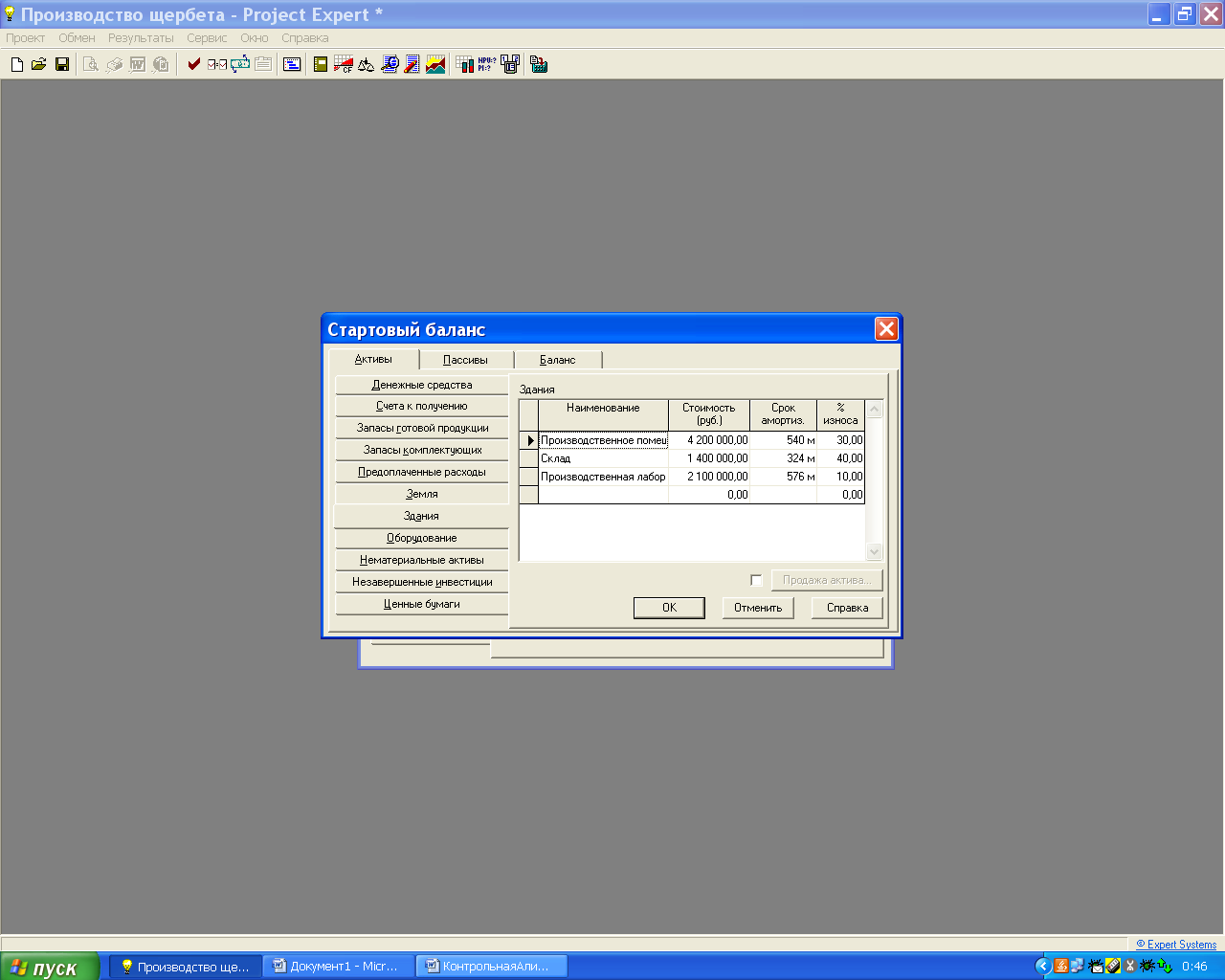This screenshot has height=980, width=1225.
Task: Expand hidden tray icons with the chevron
Action: 1043,967
